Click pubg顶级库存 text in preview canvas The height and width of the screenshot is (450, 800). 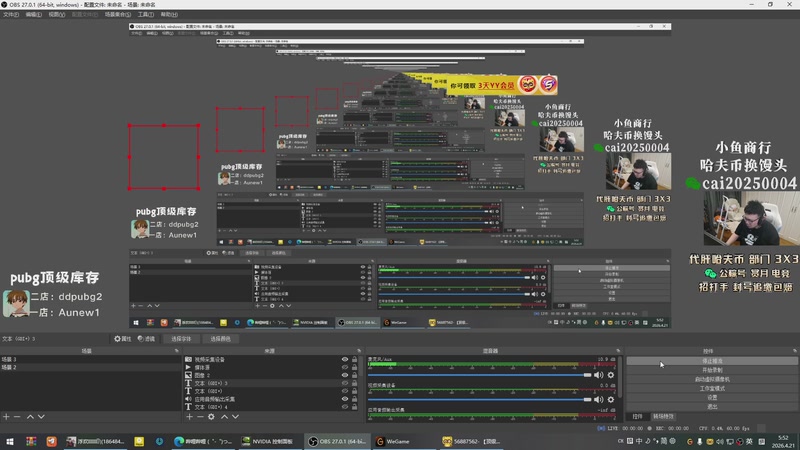coord(55,278)
